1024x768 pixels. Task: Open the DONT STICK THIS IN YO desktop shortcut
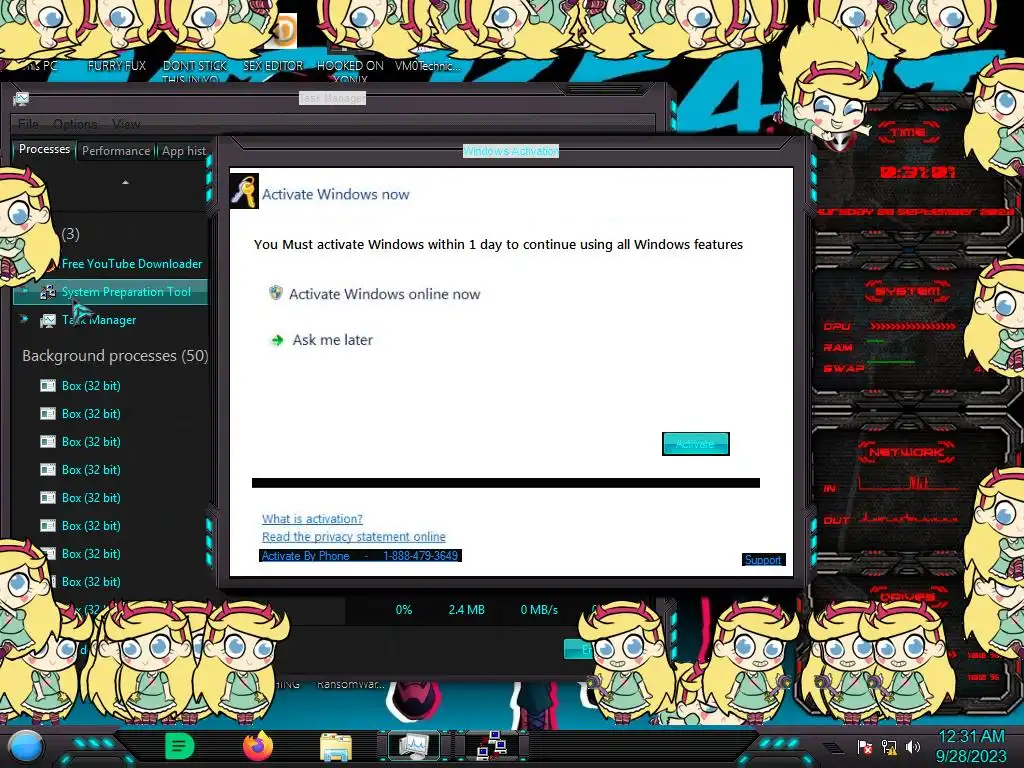195,70
